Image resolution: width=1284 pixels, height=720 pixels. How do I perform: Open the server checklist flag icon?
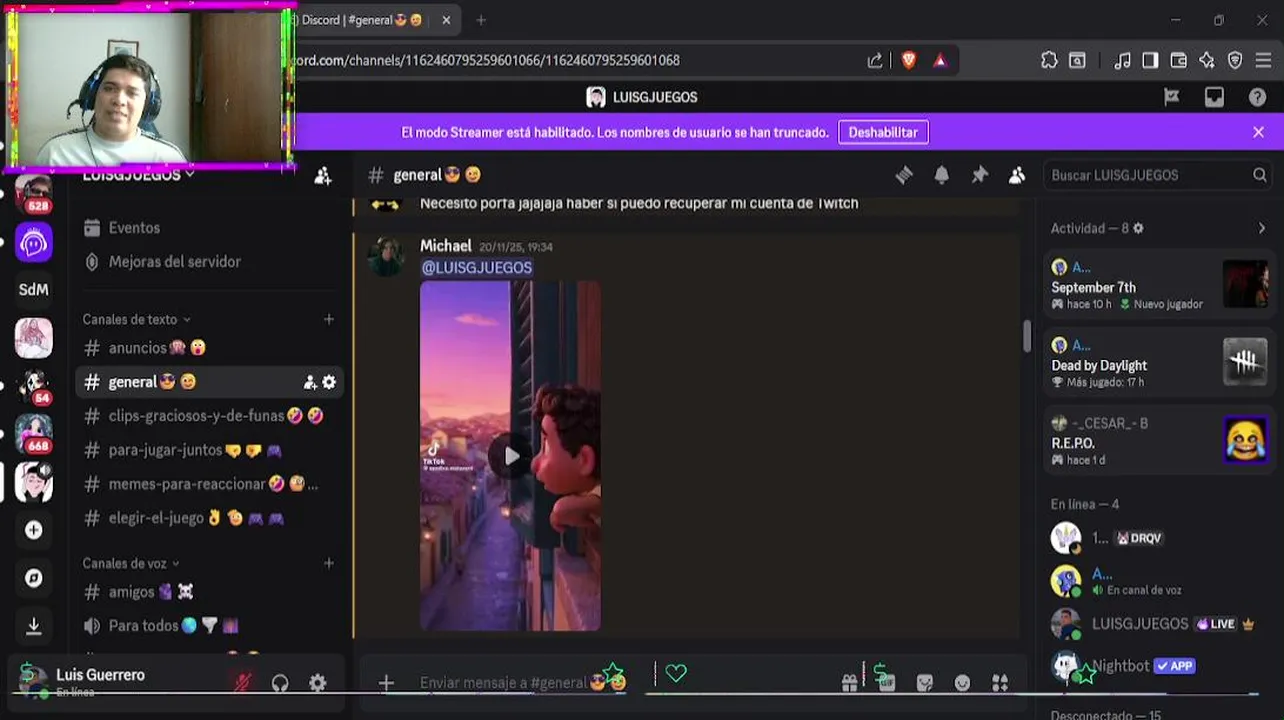pyautogui.click(x=1171, y=97)
